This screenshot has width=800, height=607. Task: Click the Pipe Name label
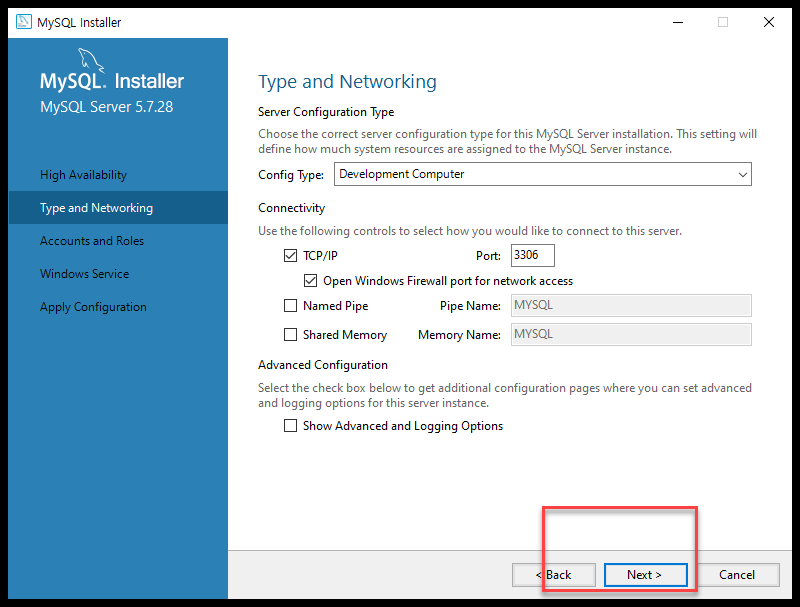[x=470, y=306]
